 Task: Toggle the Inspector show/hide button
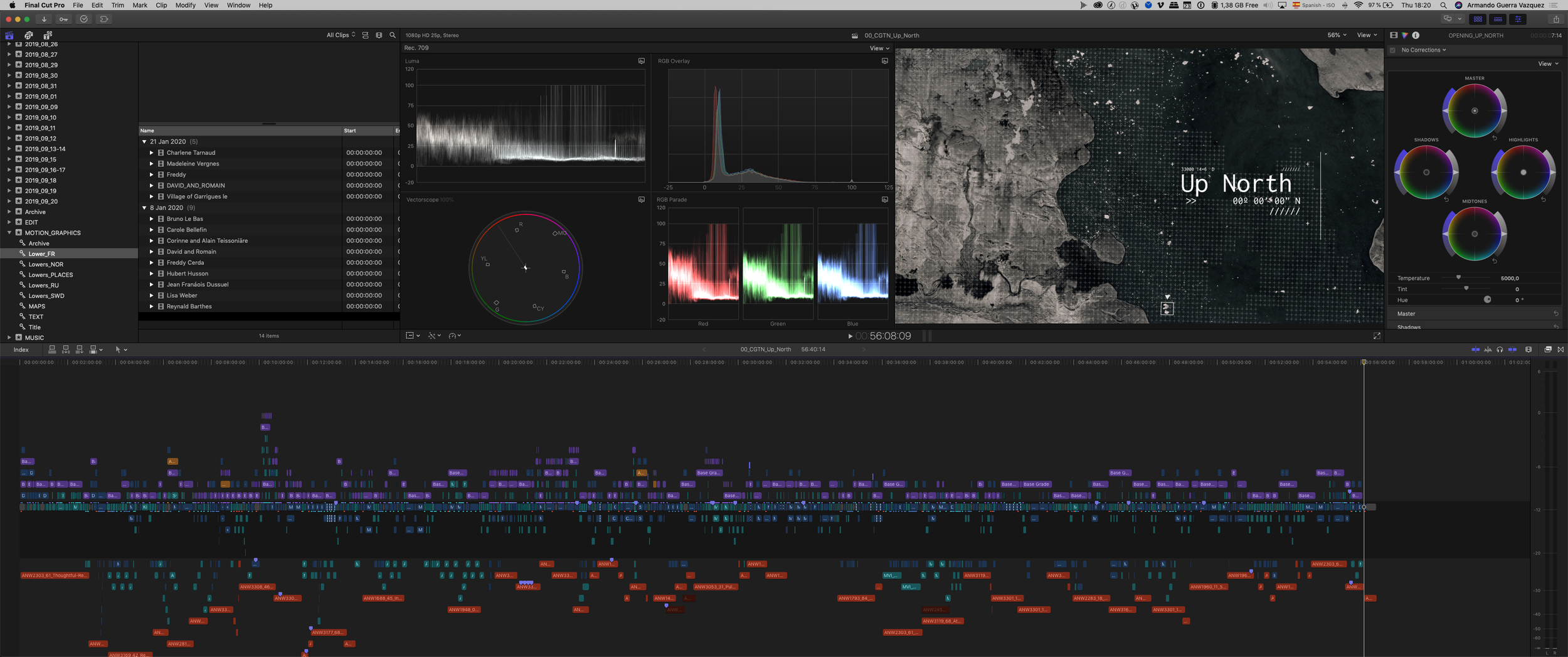tap(1518, 19)
